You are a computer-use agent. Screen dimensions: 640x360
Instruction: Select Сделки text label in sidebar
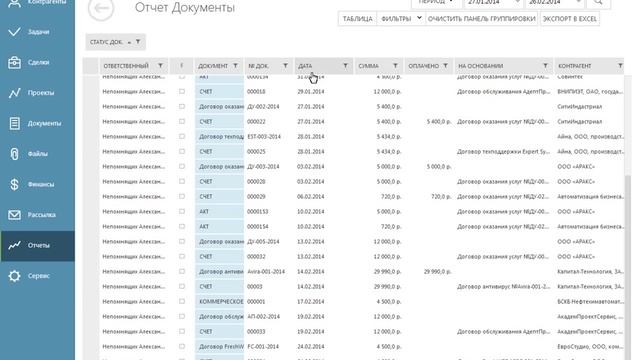[x=39, y=62]
